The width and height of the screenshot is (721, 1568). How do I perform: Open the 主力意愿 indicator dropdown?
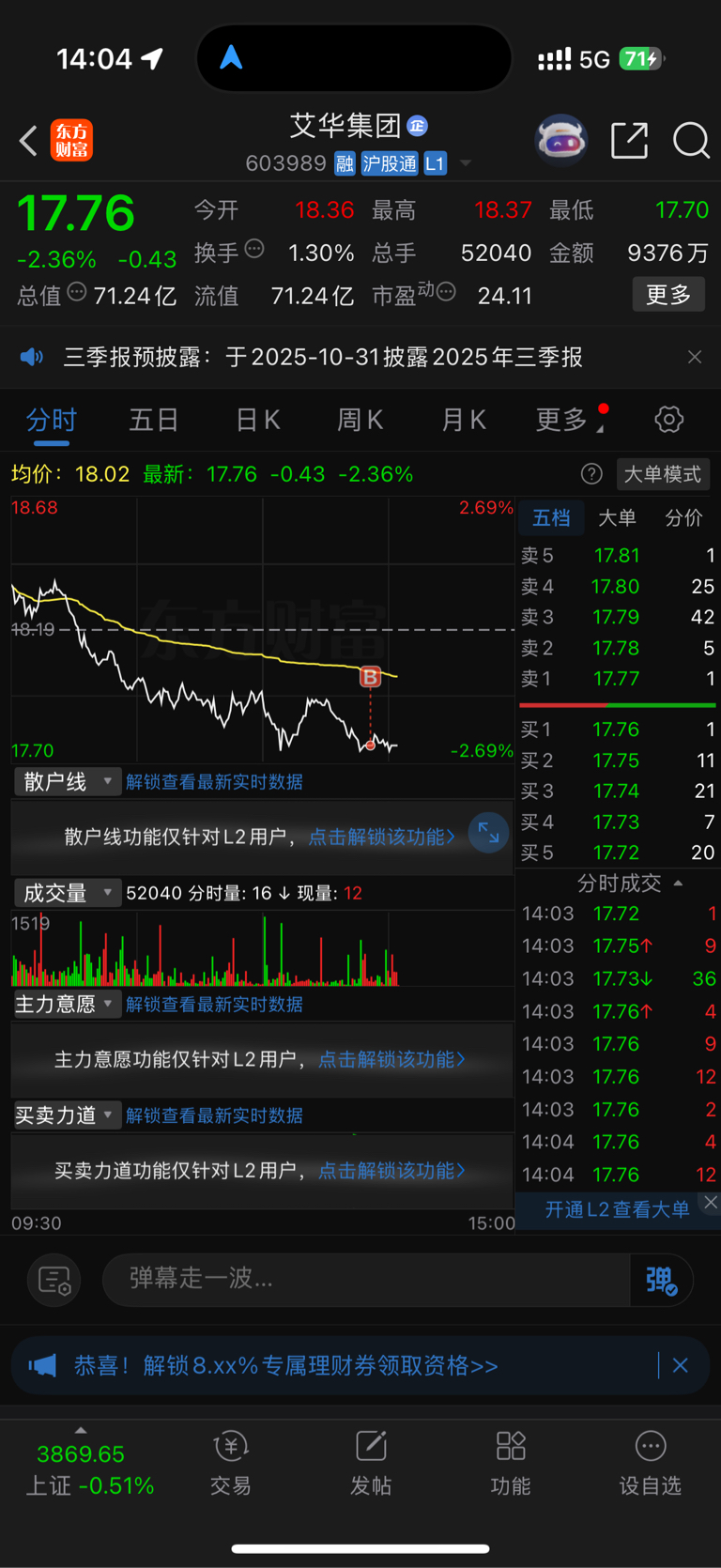click(x=68, y=1005)
